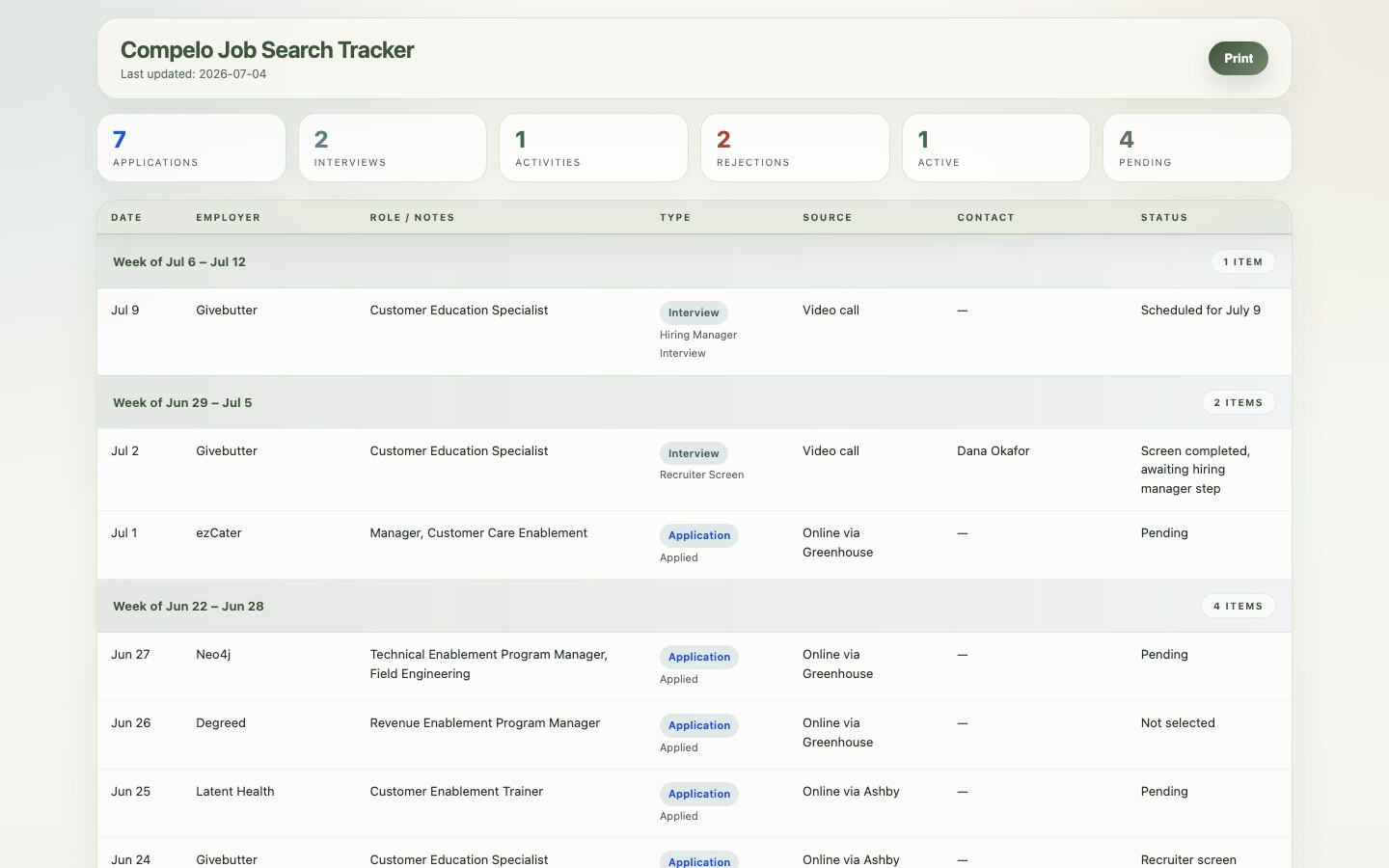Screen dimensions: 1389x868
Task: Open the Activities stat card
Action: coord(593,148)
